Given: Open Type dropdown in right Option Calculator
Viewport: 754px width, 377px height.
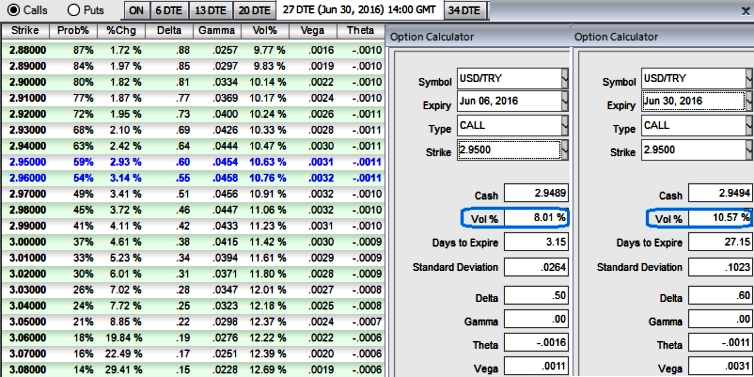Looking at the screenshot, I should pos(749,126).
